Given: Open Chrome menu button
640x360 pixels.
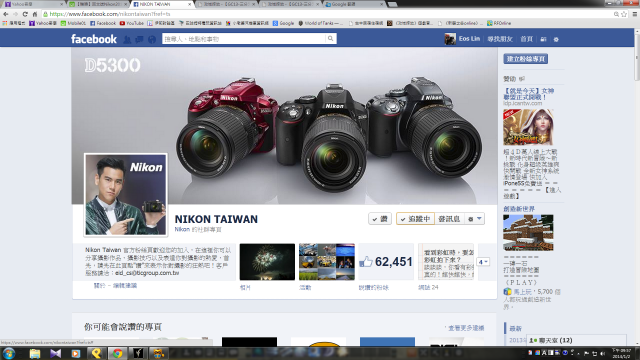Looking at the screenshot, I should [x=635, y=14].
